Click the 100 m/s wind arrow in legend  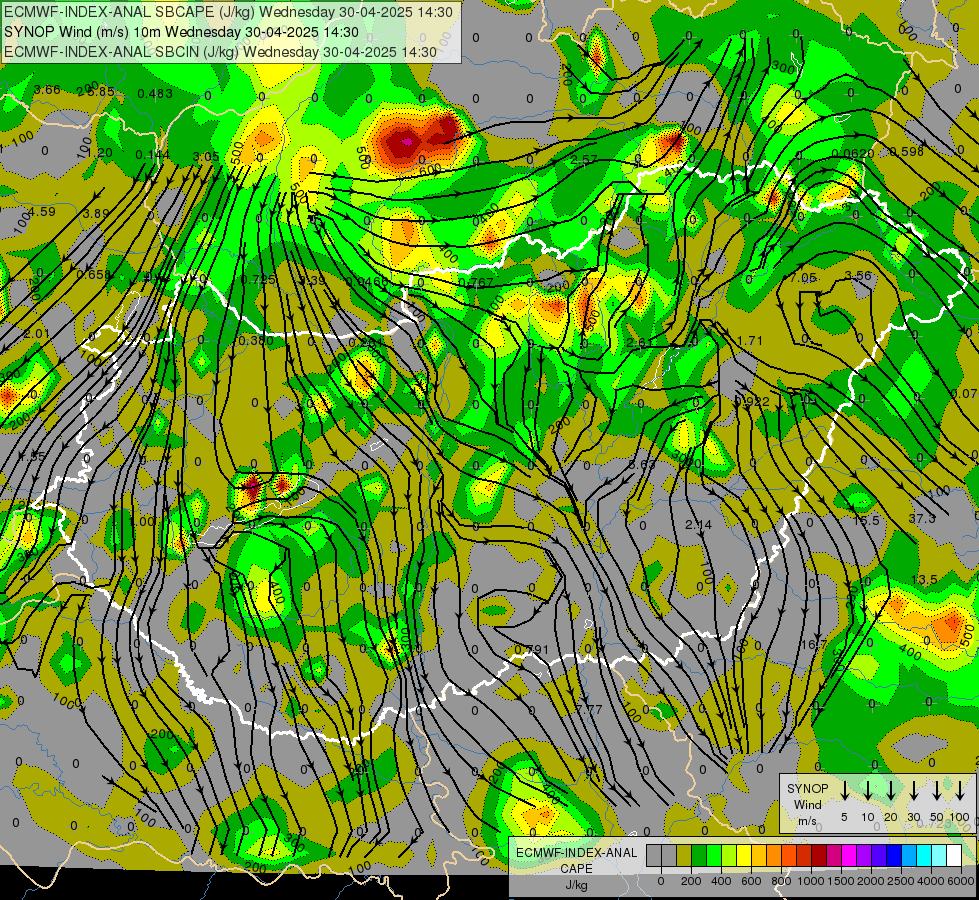point(960,791)
